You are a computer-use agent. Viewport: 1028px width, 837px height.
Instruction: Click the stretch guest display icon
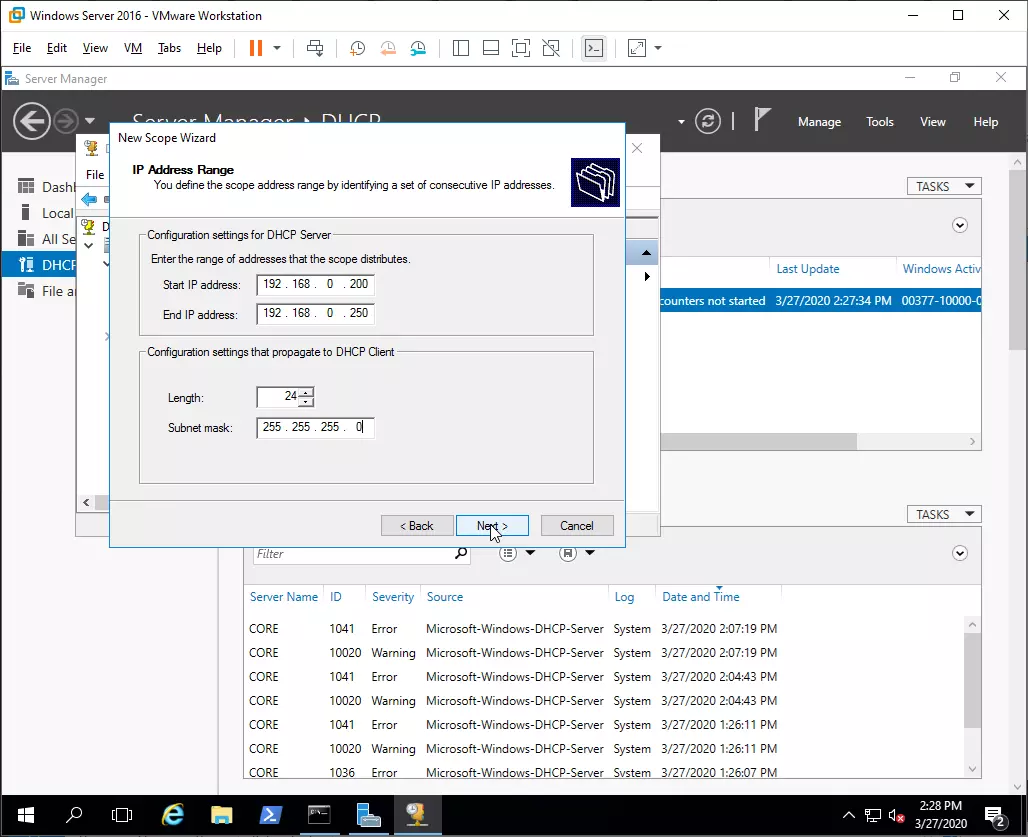pyautogui.click(x=637, y=48)
